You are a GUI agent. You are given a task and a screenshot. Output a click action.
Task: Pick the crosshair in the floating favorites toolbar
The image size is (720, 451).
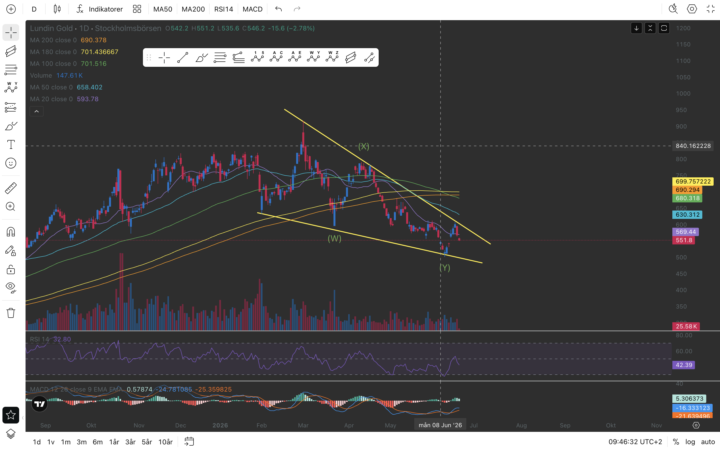pyautogui.click(x=164, y=57)
